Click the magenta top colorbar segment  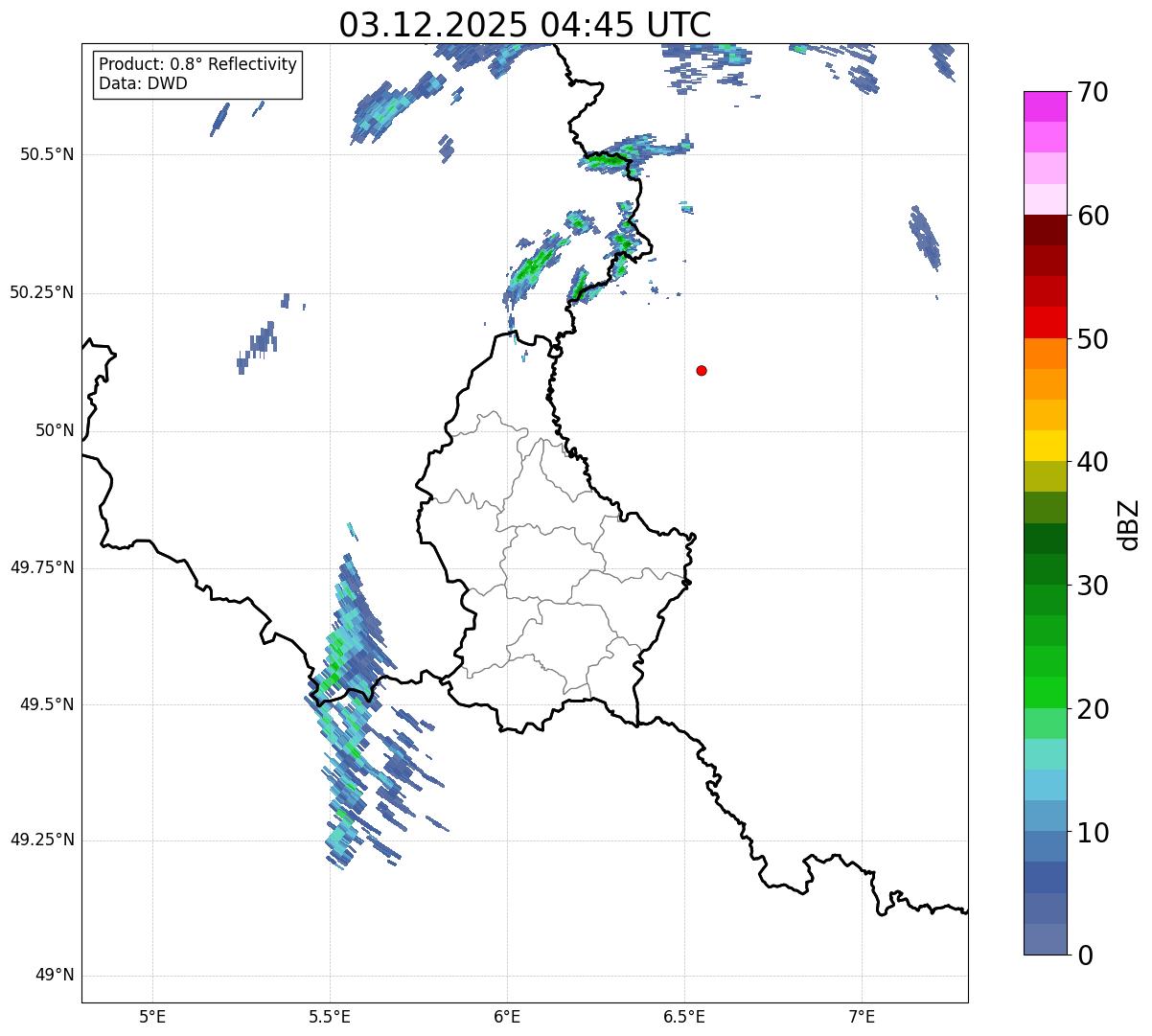1046,106
